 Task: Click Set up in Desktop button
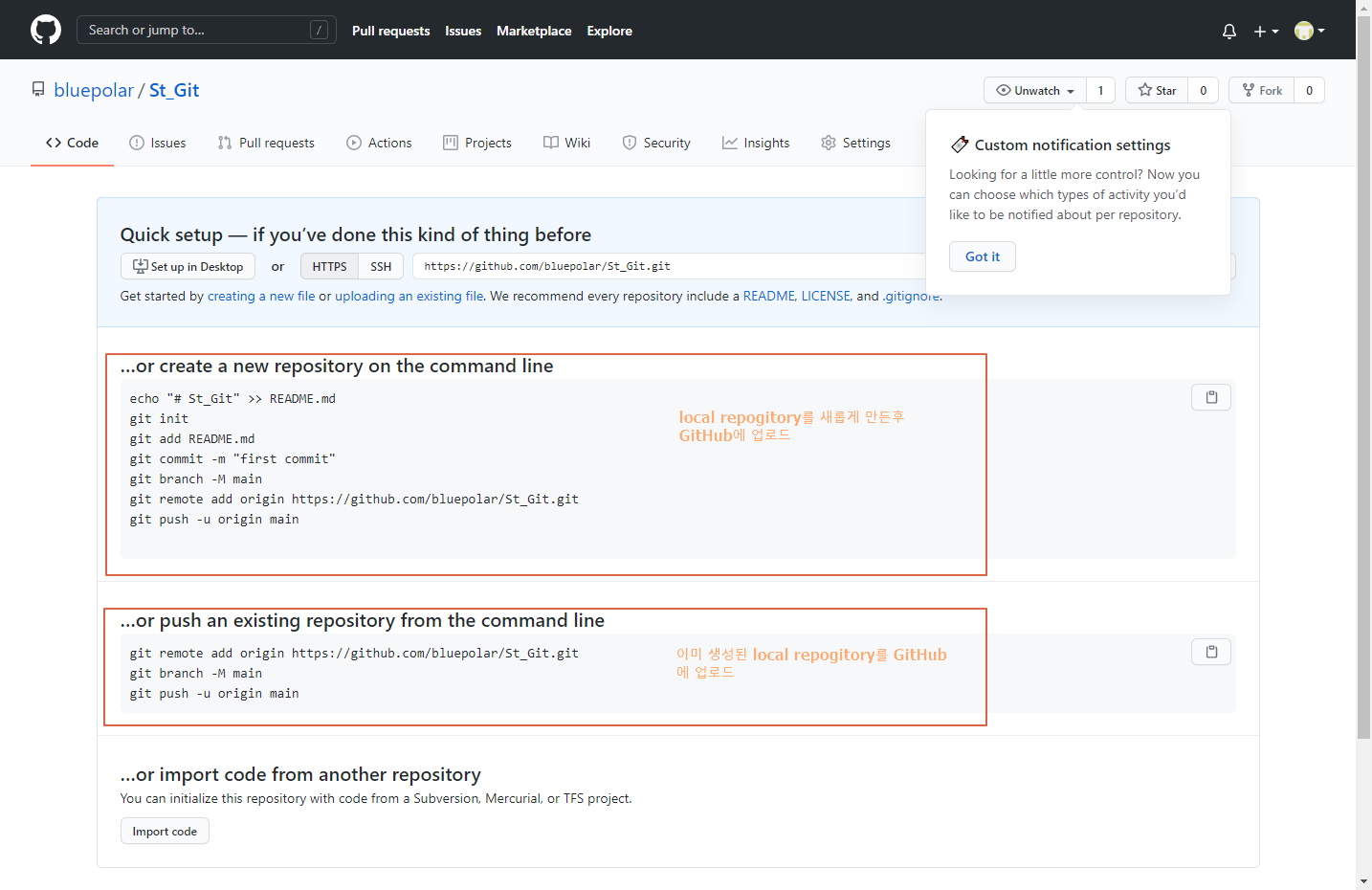point(188,266)
